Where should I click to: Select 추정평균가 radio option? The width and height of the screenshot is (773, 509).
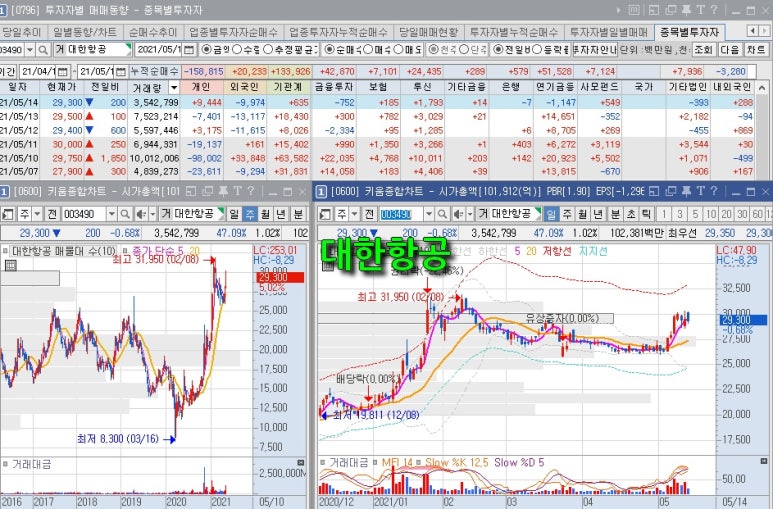pos(267,50)
